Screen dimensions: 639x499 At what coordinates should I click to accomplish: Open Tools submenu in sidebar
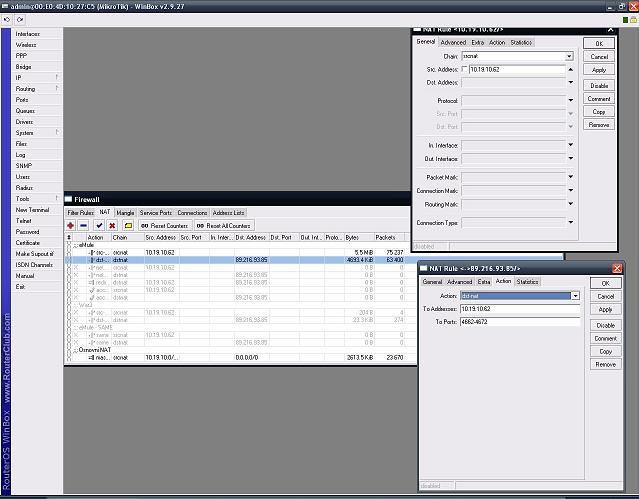pos(37,199)
